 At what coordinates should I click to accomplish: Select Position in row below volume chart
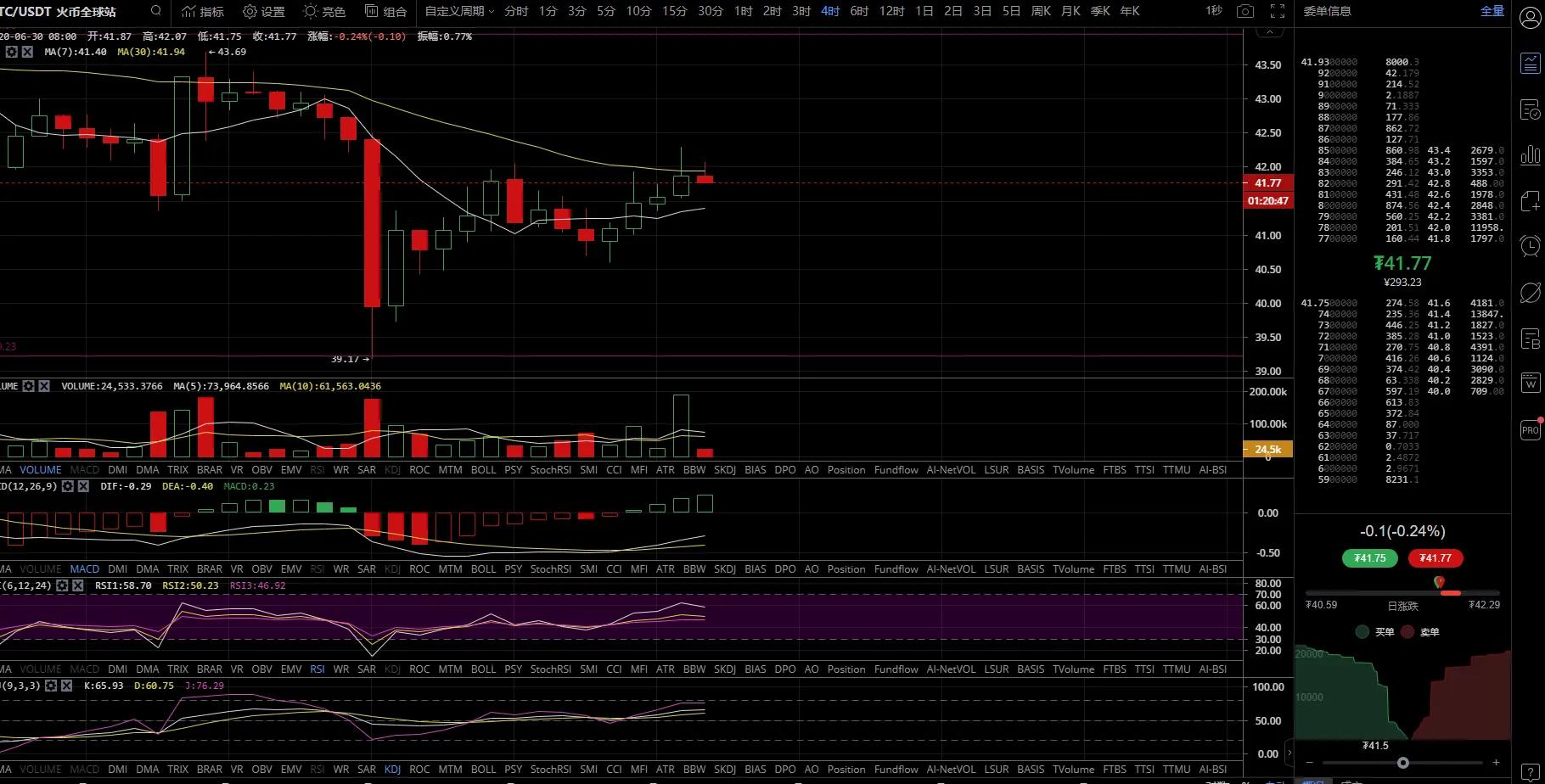coord(846,469)
